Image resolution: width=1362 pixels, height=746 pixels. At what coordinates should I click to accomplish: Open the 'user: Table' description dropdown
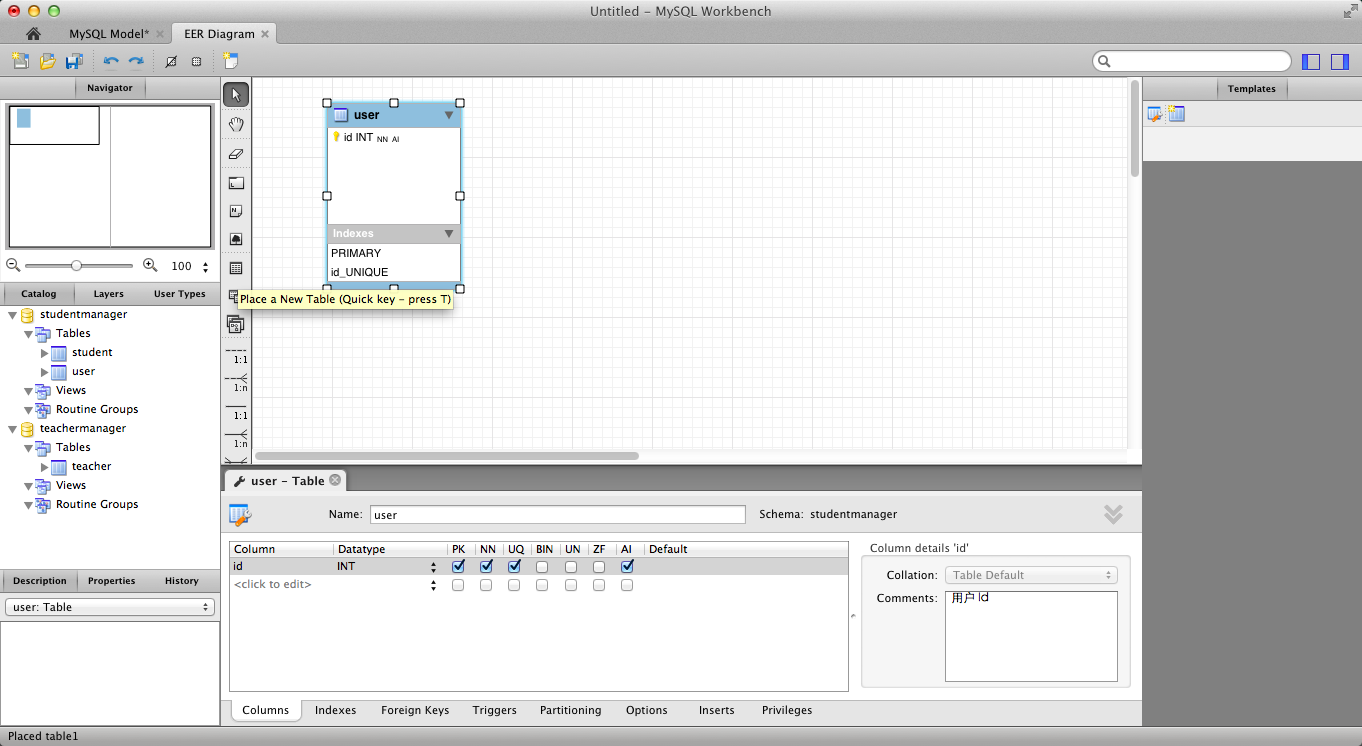pos(110,607)
